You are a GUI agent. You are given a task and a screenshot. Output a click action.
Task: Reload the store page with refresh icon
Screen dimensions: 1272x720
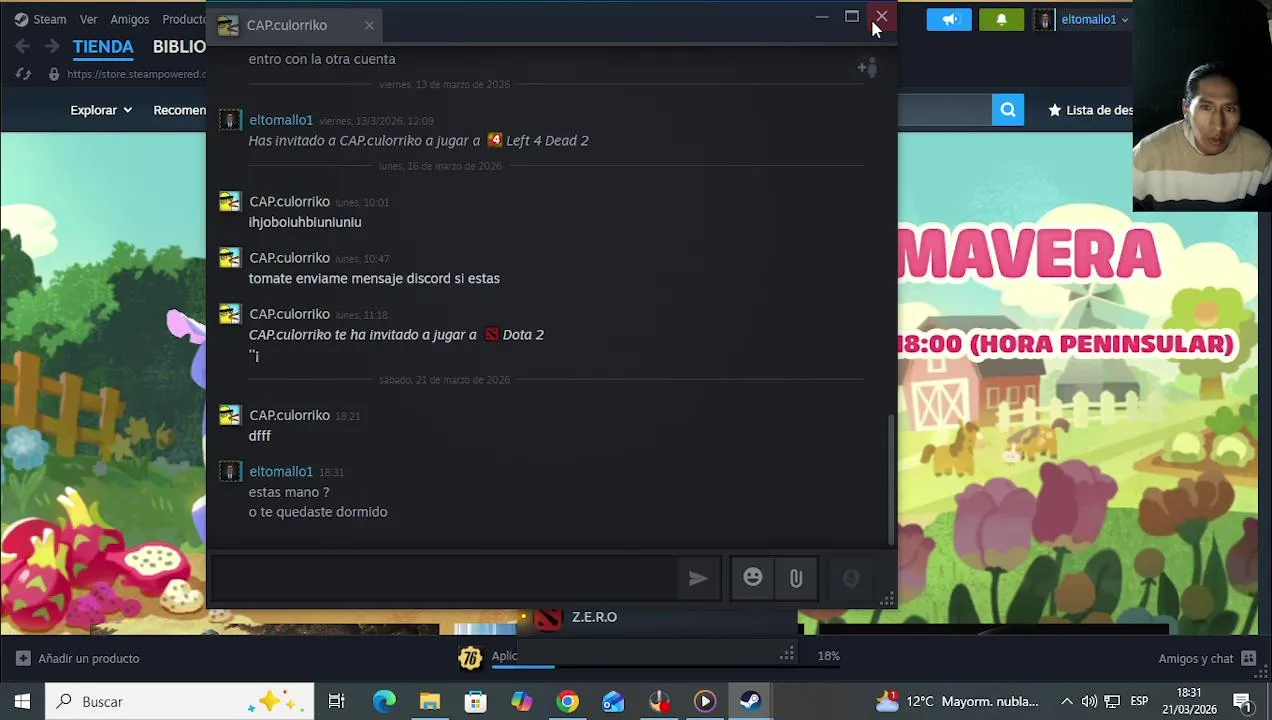point(24,74)
